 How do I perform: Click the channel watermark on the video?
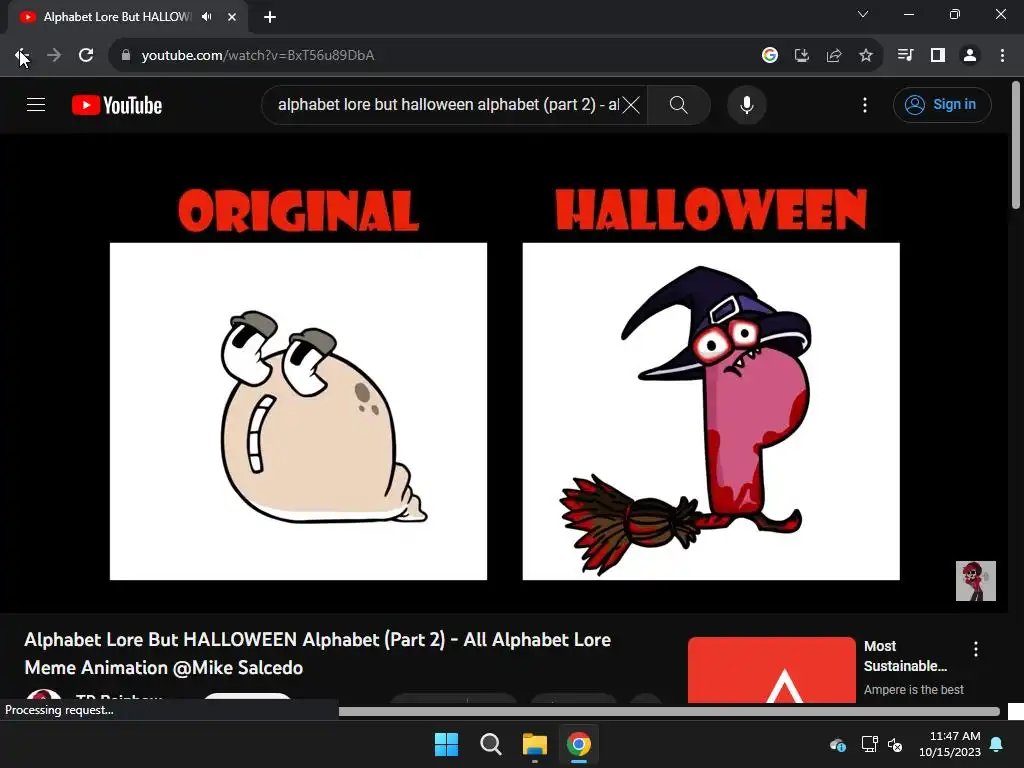[x=976, y=581]
